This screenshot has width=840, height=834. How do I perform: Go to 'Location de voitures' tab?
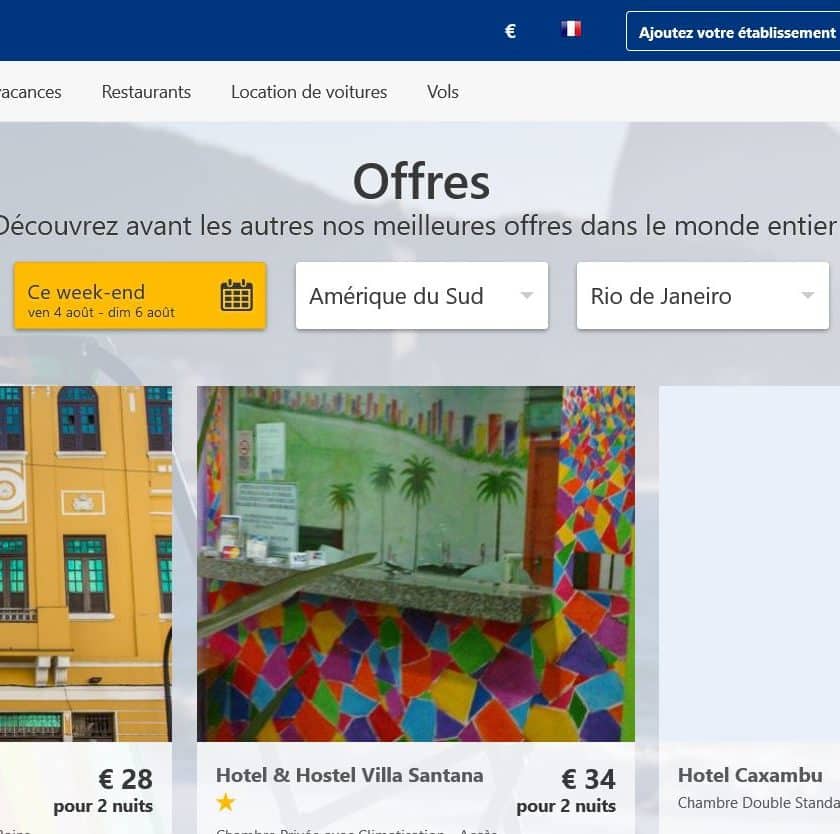point(309,92)
